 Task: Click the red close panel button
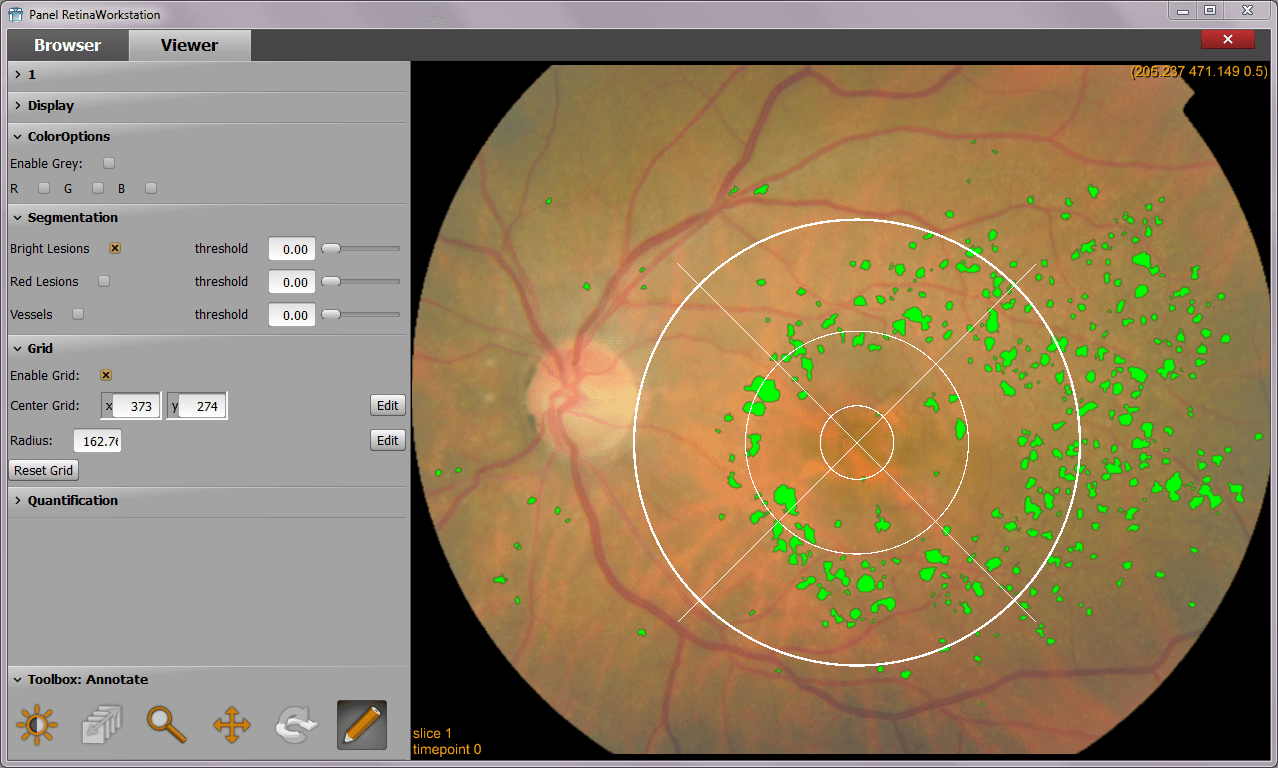[1228, 39]
